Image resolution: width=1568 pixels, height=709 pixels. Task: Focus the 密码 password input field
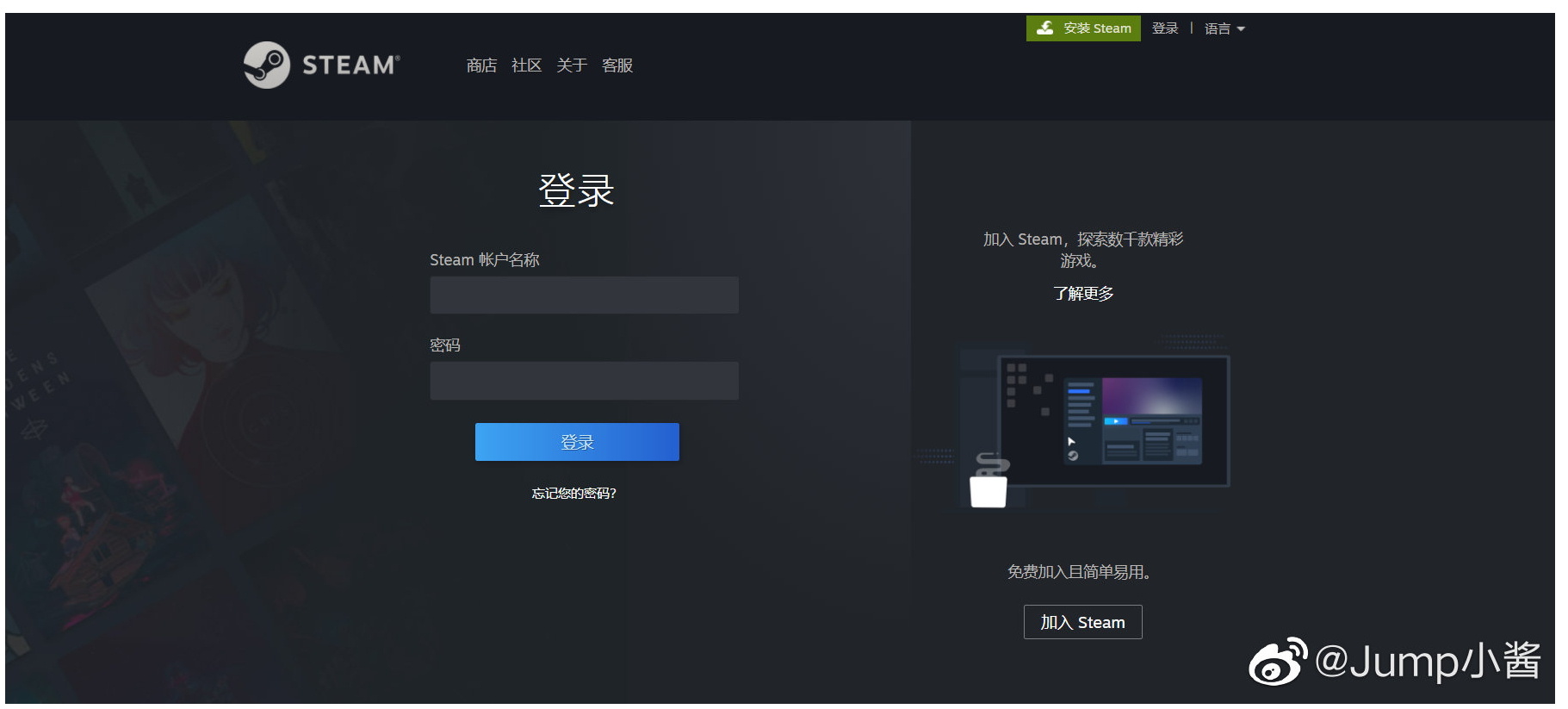point(584,380)
